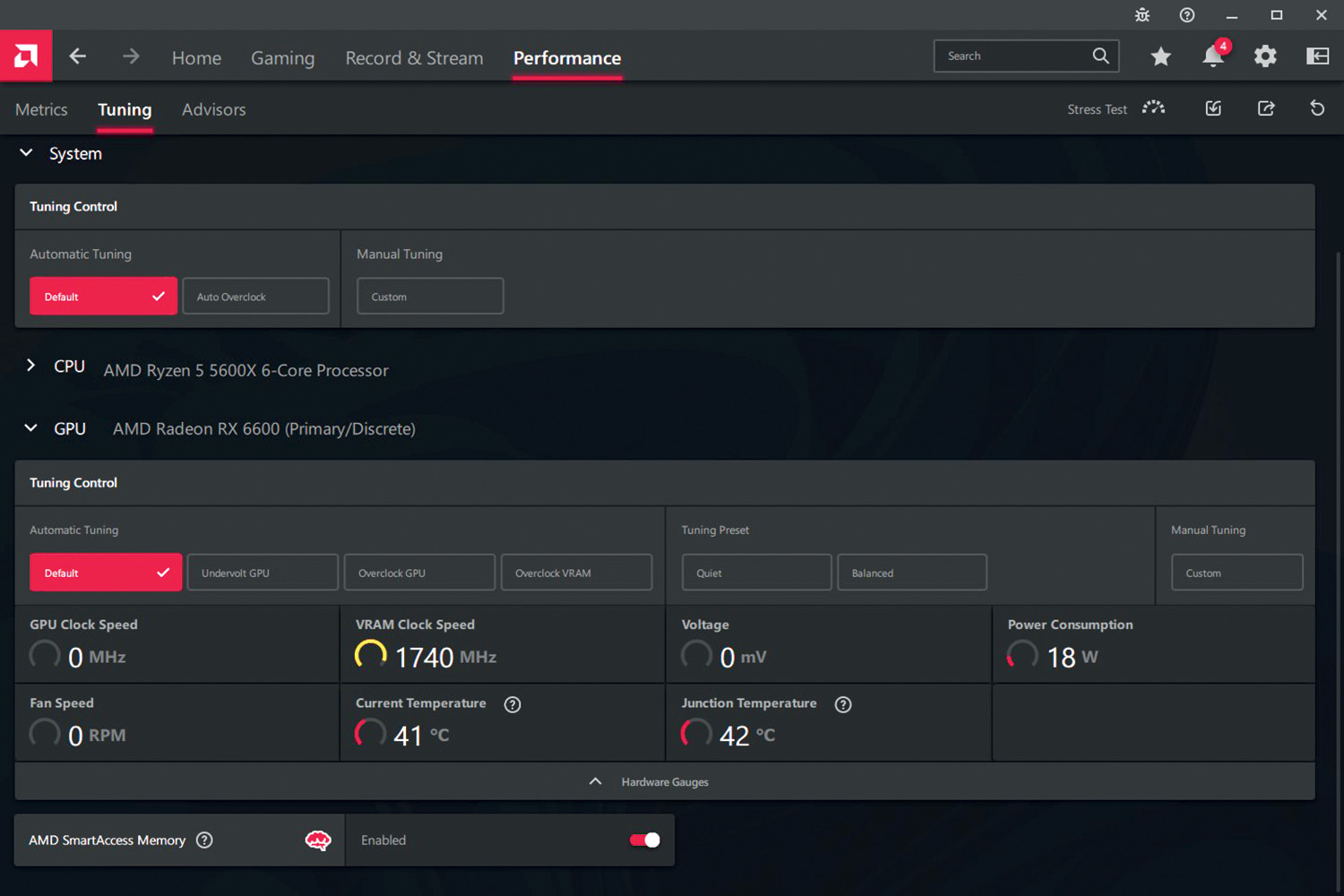
Task: Disable the AMD SmartAccess Memory toggle
Action: pos(644,840)
